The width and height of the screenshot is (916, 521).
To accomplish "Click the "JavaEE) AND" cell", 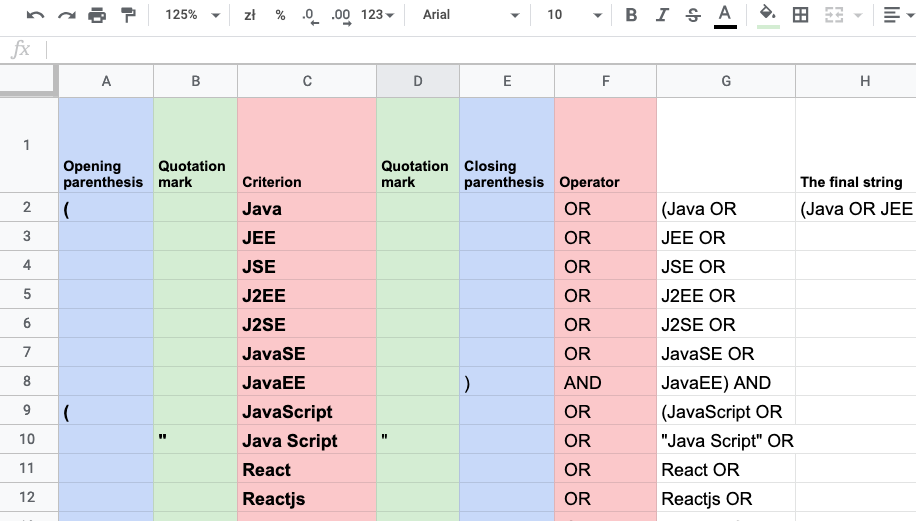I will point(726,381).
